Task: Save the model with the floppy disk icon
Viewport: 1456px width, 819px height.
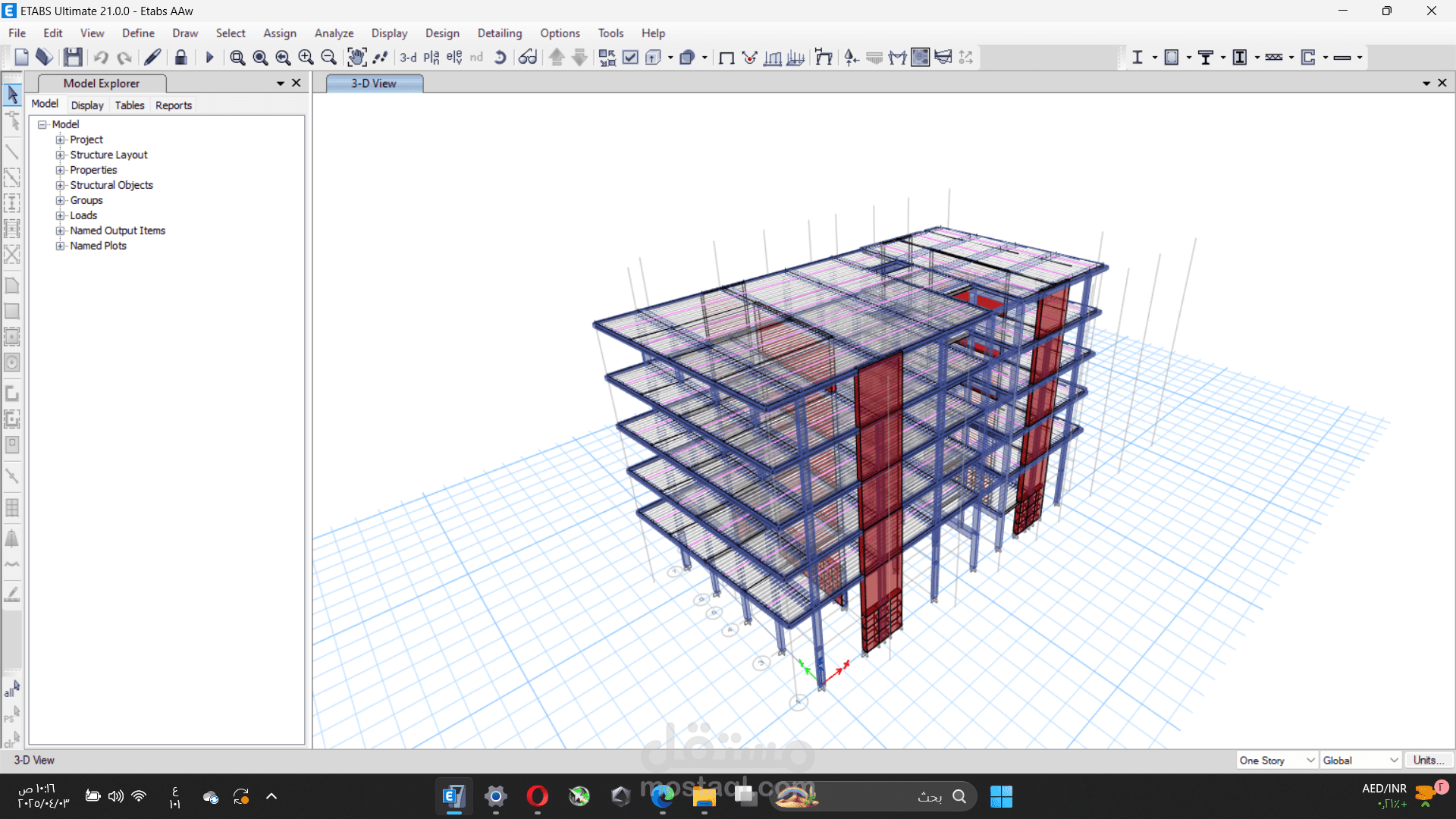Action: point(73,57)
